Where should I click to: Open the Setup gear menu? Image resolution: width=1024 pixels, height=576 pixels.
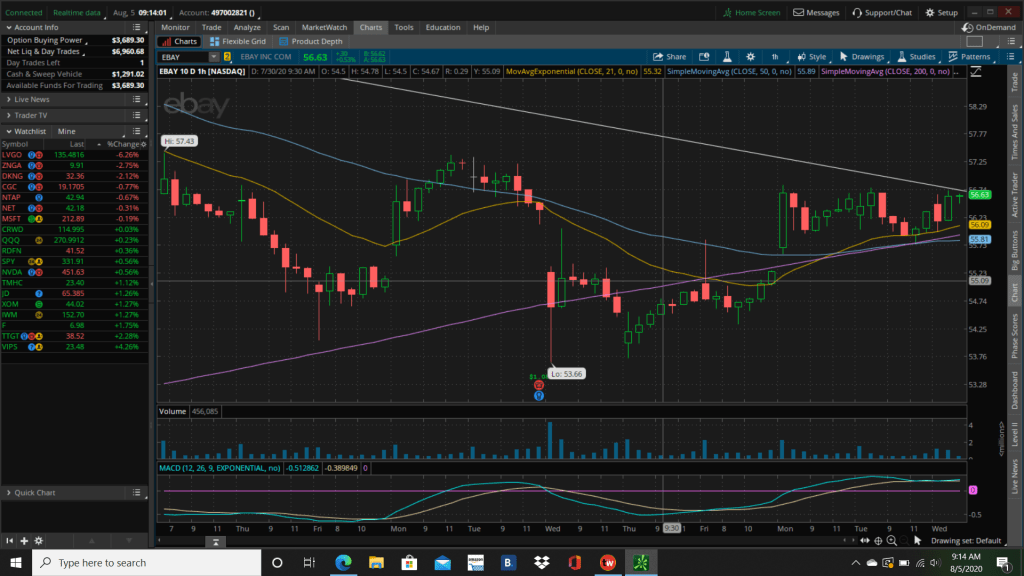(x=941, y=13)
